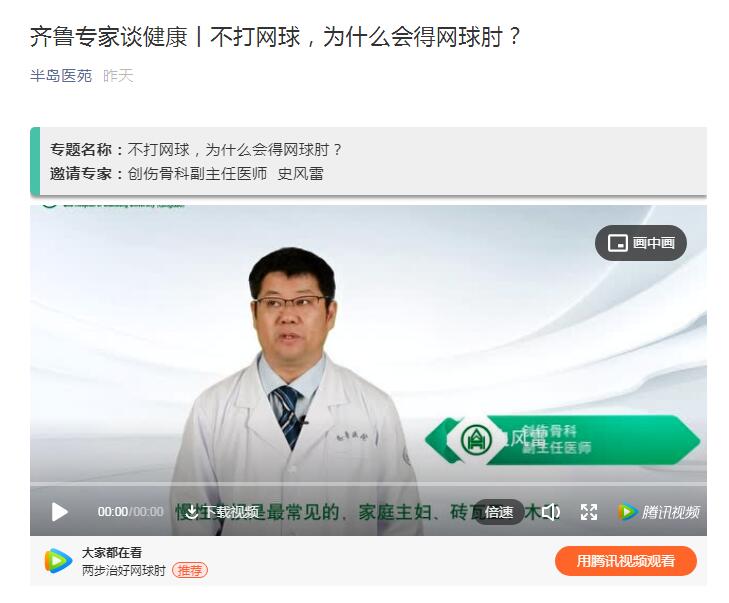Play the video with the play button
Image resolution: width=729 pixels, height=603 pixels.
[59, 512]
